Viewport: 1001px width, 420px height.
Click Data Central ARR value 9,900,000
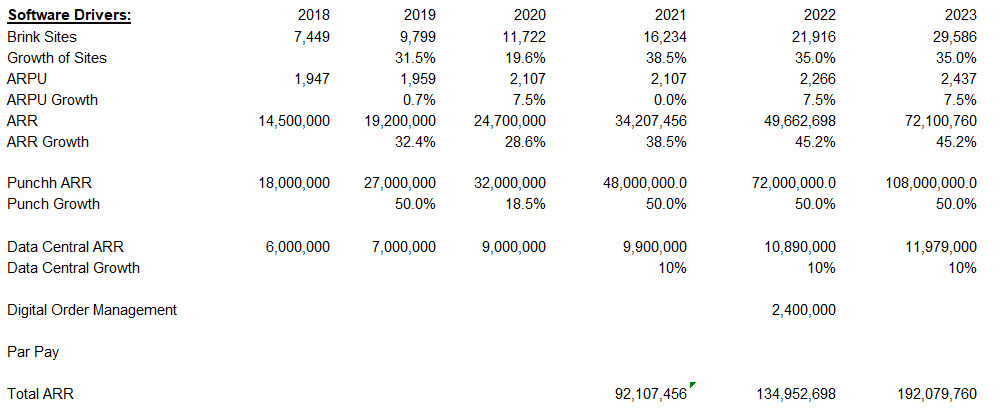click(x=655, y=246)
